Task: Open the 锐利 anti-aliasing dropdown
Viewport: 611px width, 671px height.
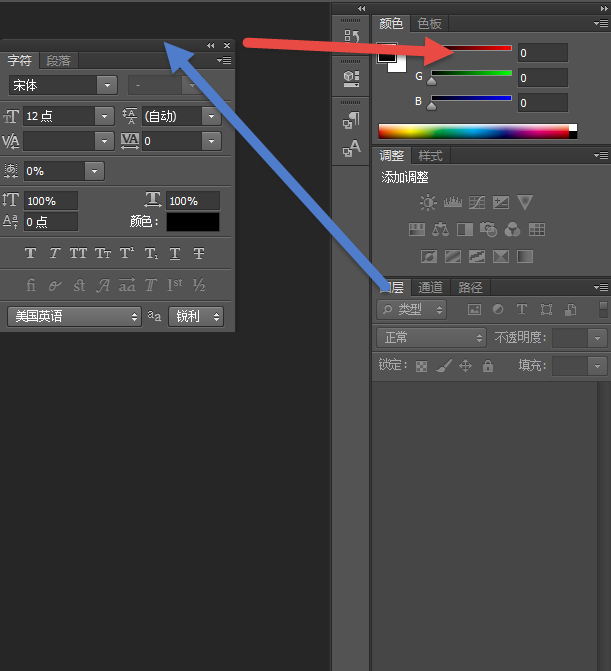Action: click(x=196, y=316)
